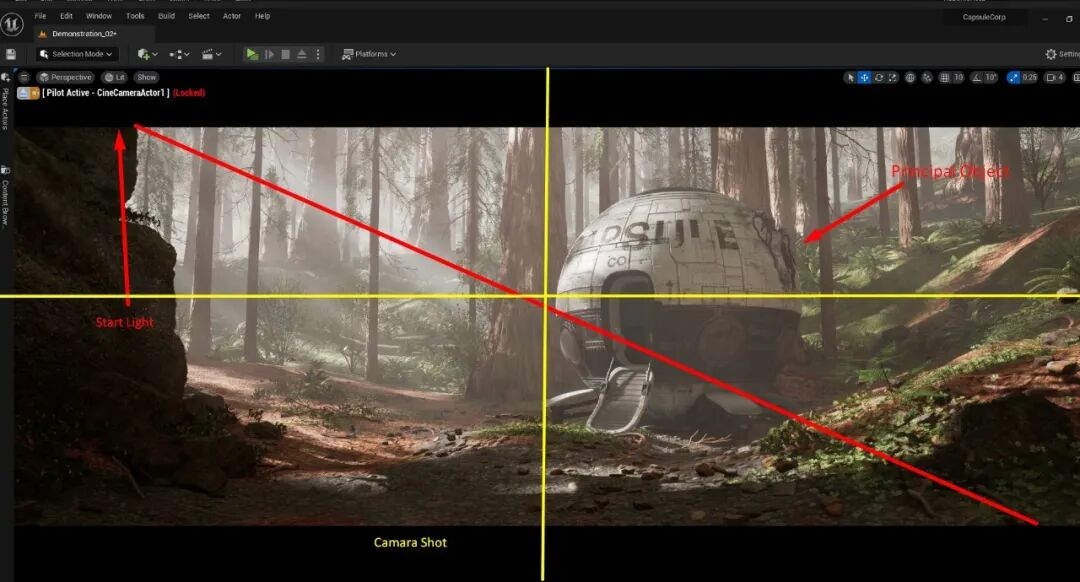Viewport: 1080px width, 582px height.
Task: Click the red Locked status text
Action: [189, 93]
